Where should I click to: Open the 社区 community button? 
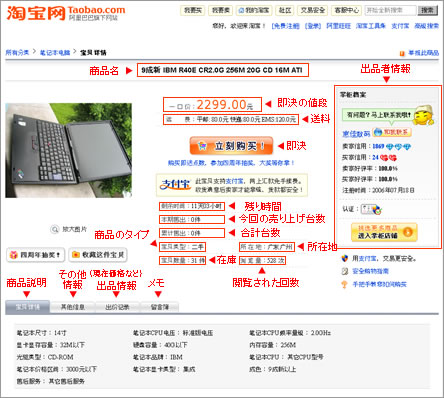285,10
